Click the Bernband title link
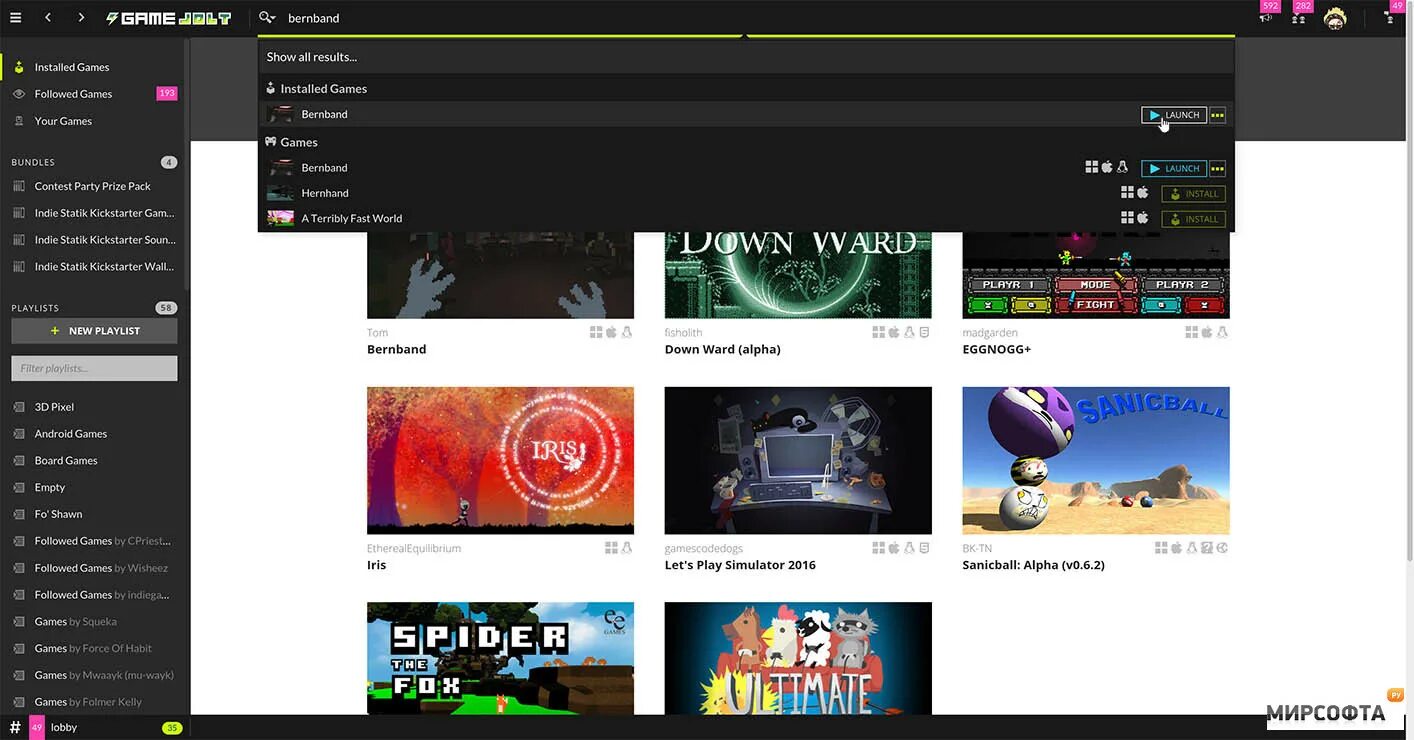The image size is (1414, 740). (396, 349)
